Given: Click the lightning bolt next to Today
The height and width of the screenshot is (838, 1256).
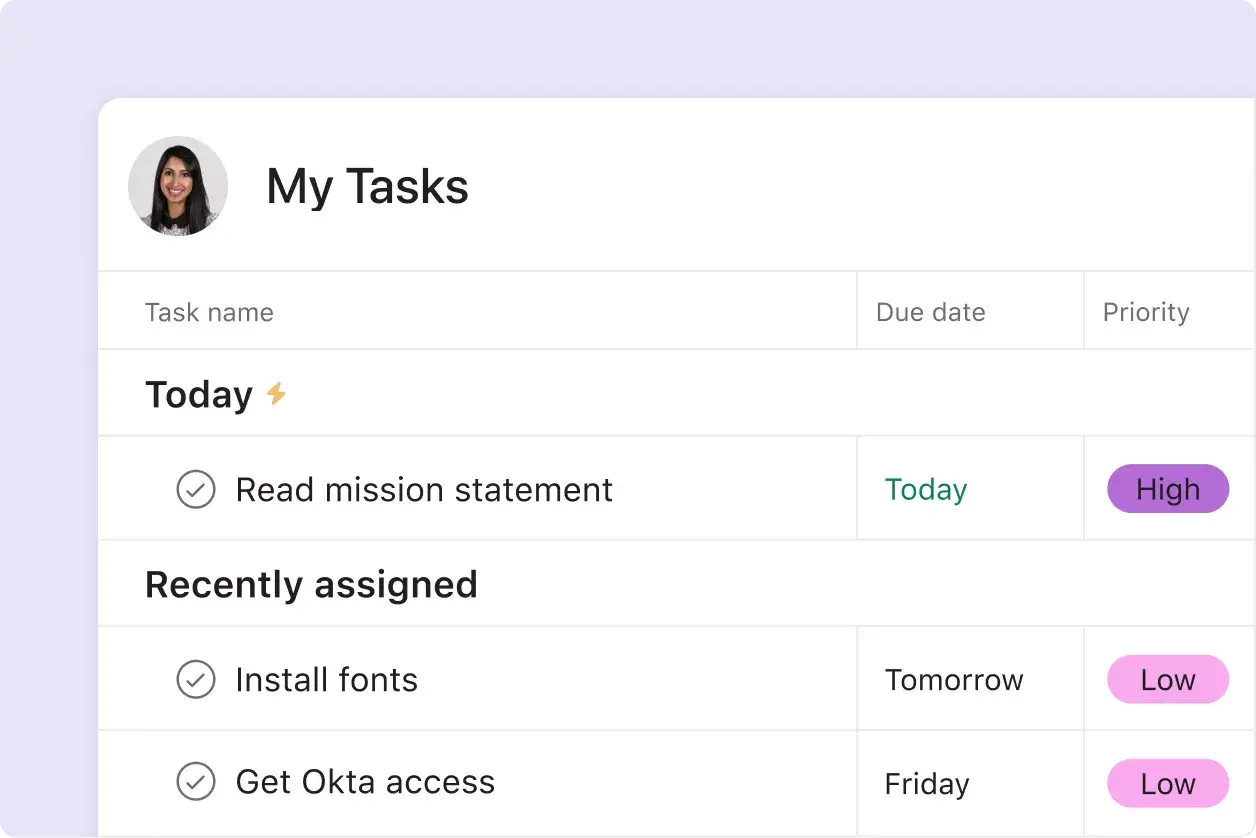Looking at the screenshot, I should click(x=276, y=394).
